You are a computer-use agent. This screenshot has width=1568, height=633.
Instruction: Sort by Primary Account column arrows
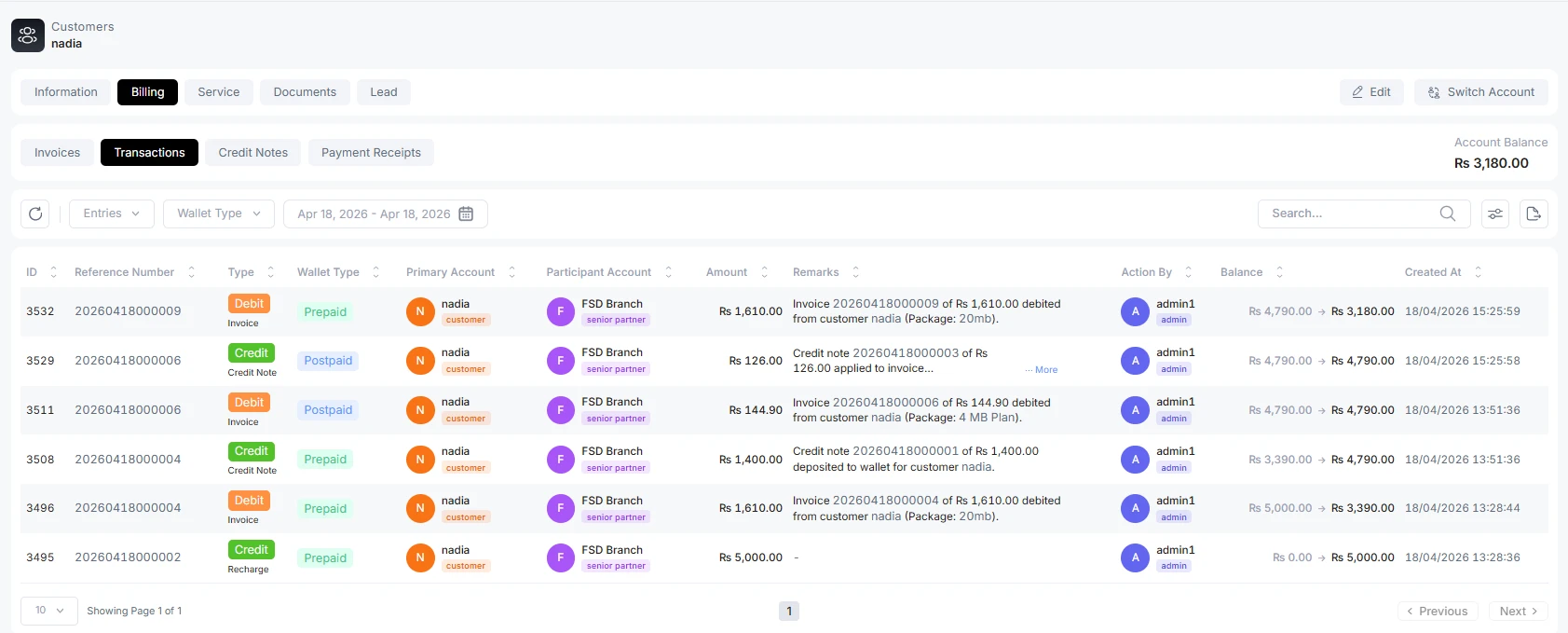click(x=511, y=272)
